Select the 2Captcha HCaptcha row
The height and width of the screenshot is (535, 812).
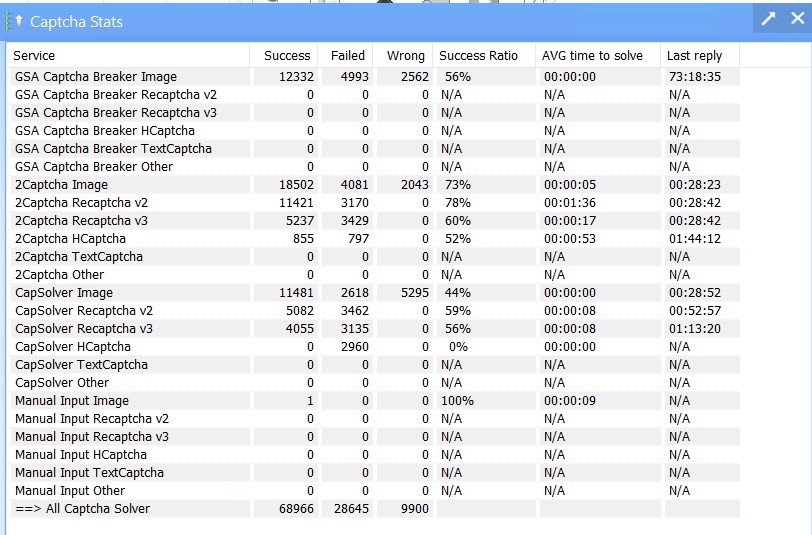click(x=375, y=239)
